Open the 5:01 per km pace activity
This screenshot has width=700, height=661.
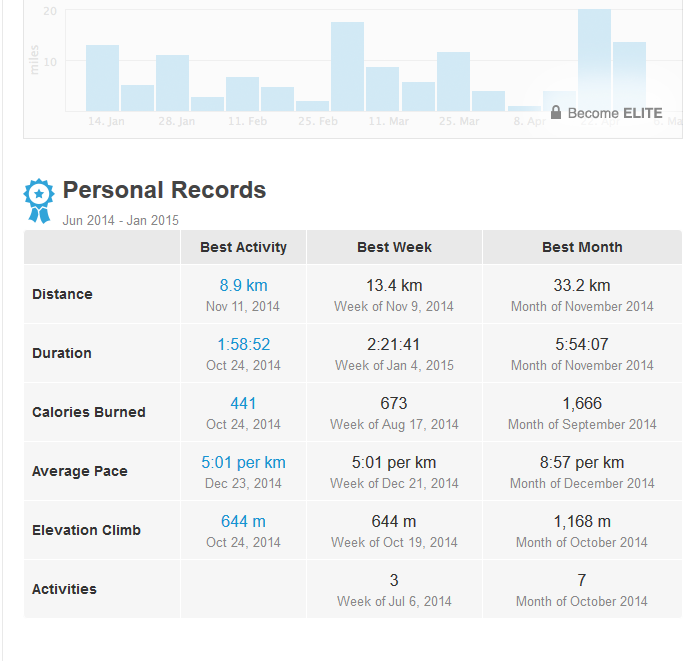[x=243, y=462]
